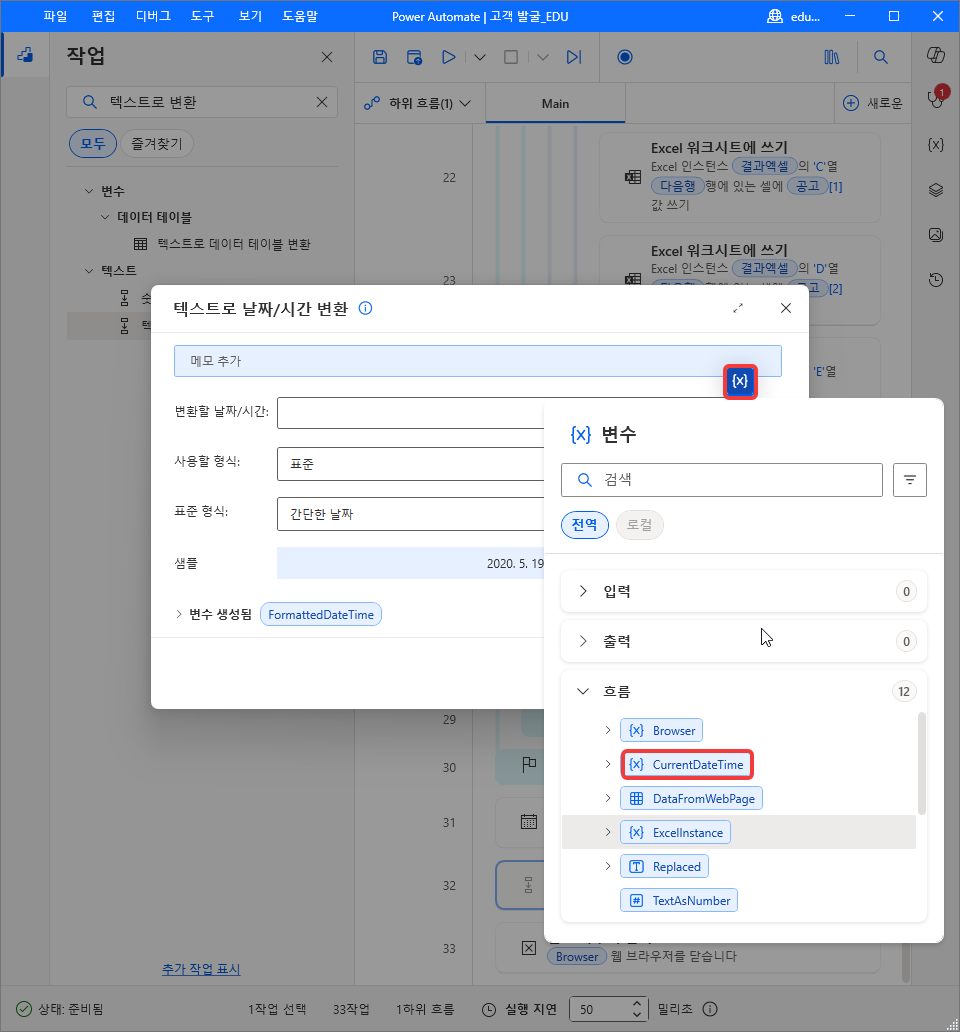
Task: Click the info icon next to the dialog title
Action: tap(365, 308)
